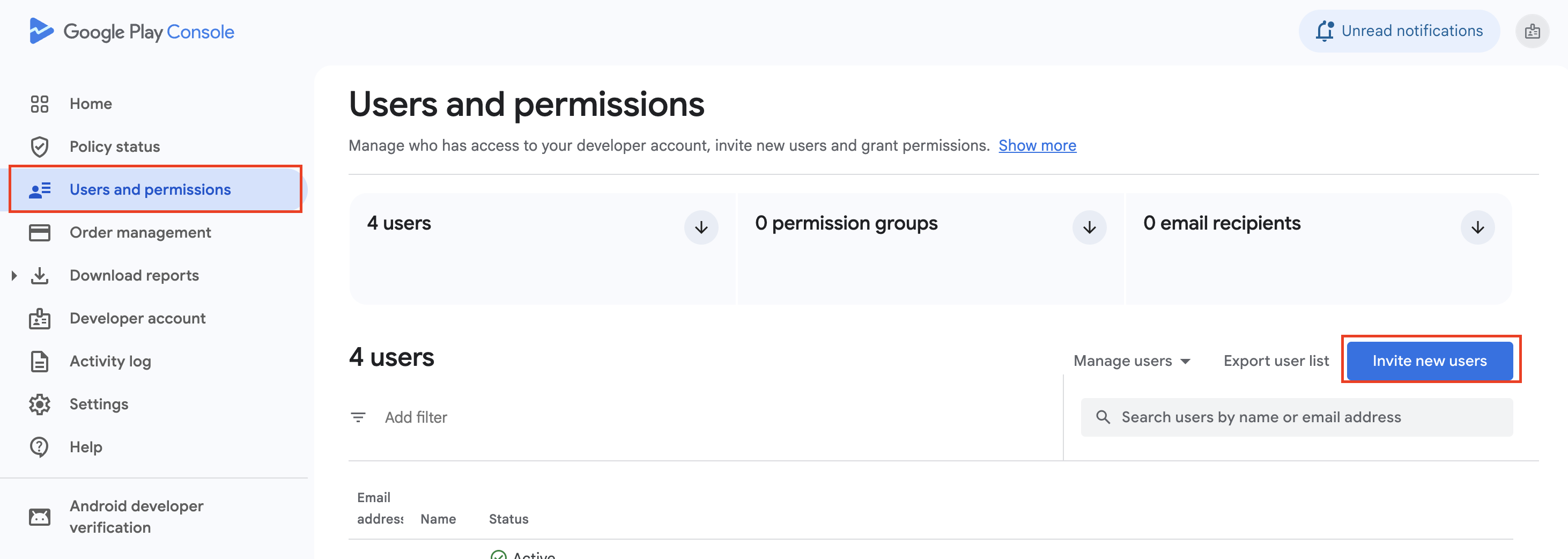Open Android developer verification menu item
The image size is (1568, 559).
[x=136, y=517]
